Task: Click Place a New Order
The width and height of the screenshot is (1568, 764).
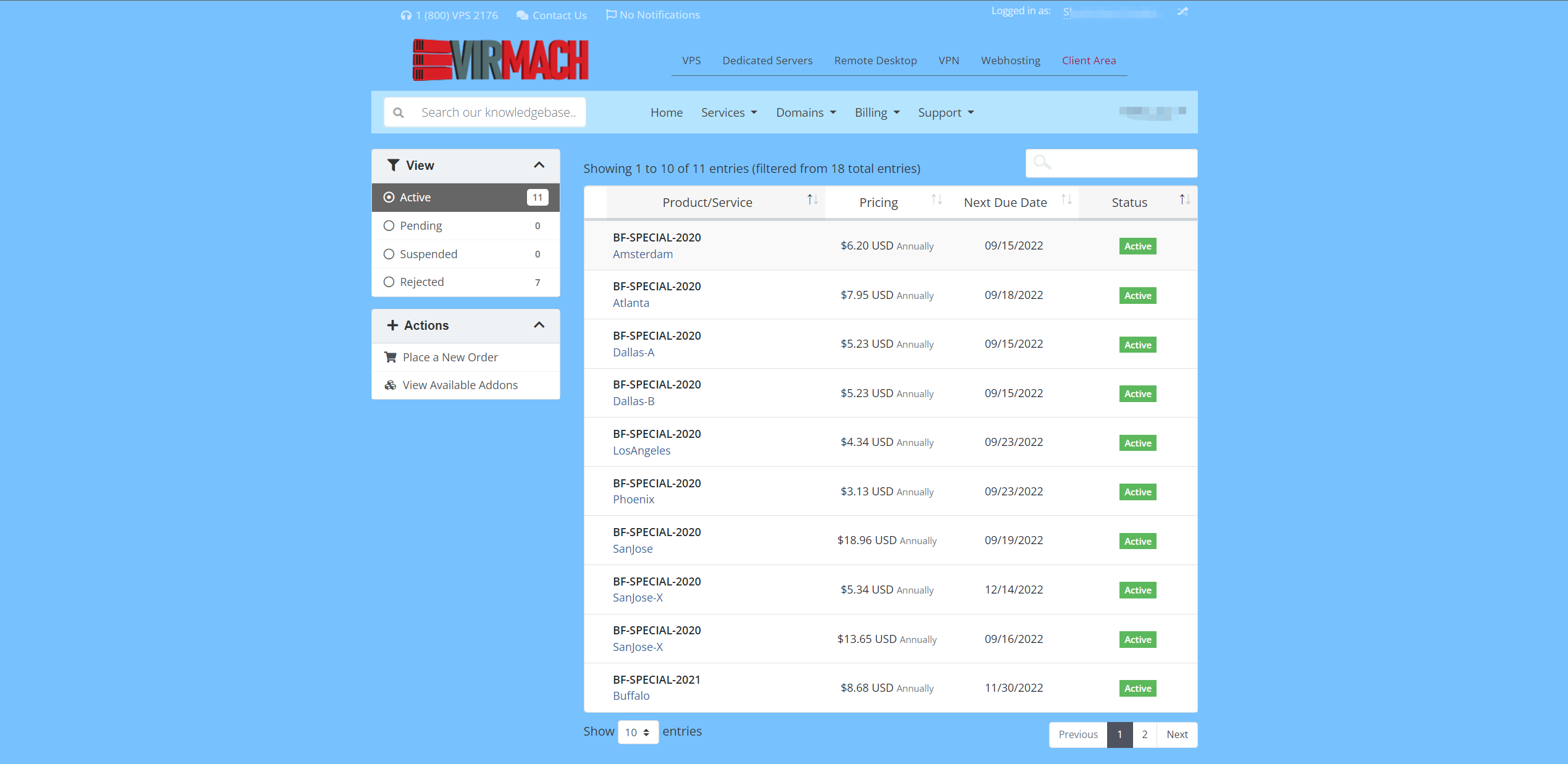Action: point(450,357)
